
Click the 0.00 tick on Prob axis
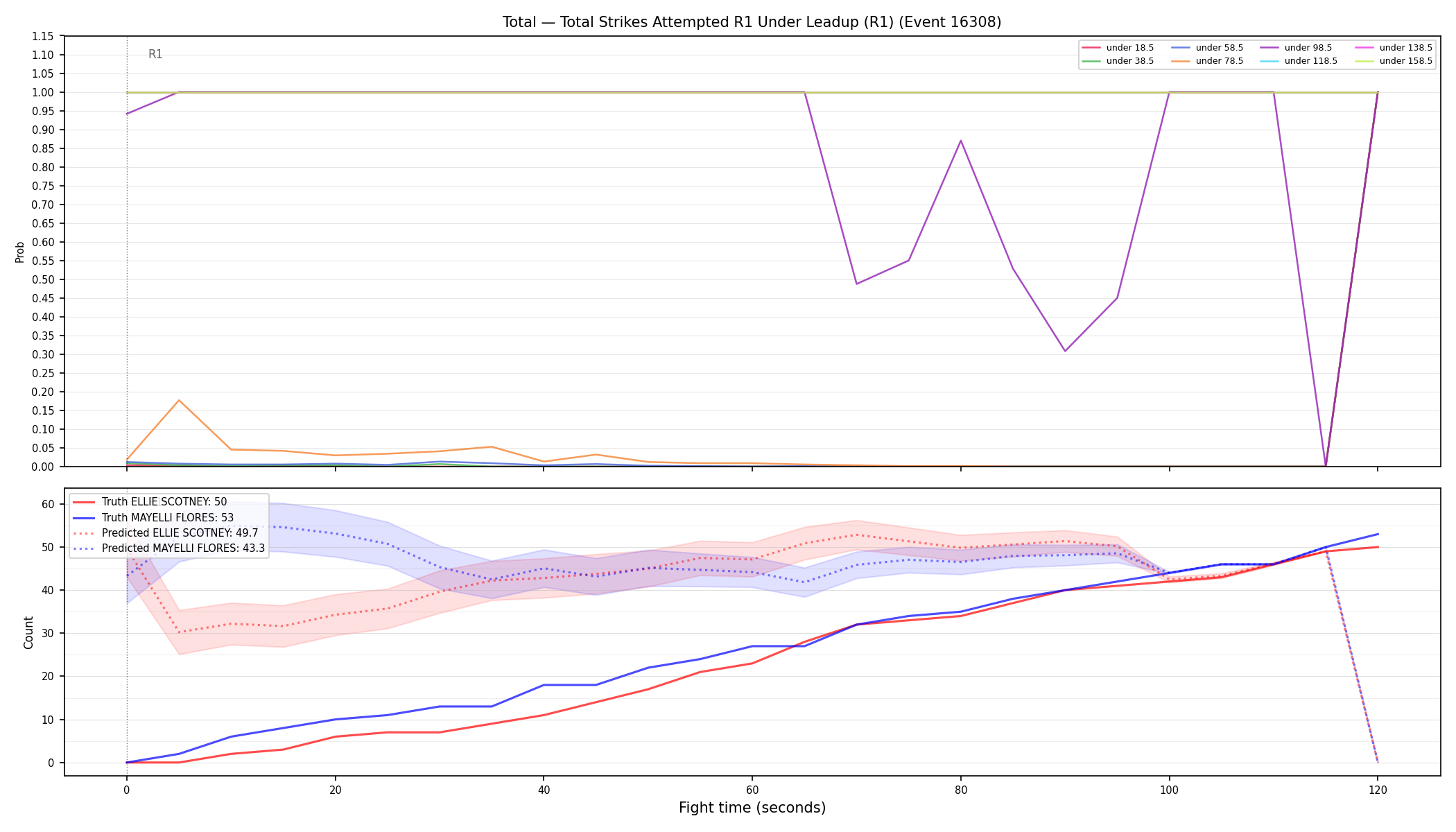pos(43,467)
